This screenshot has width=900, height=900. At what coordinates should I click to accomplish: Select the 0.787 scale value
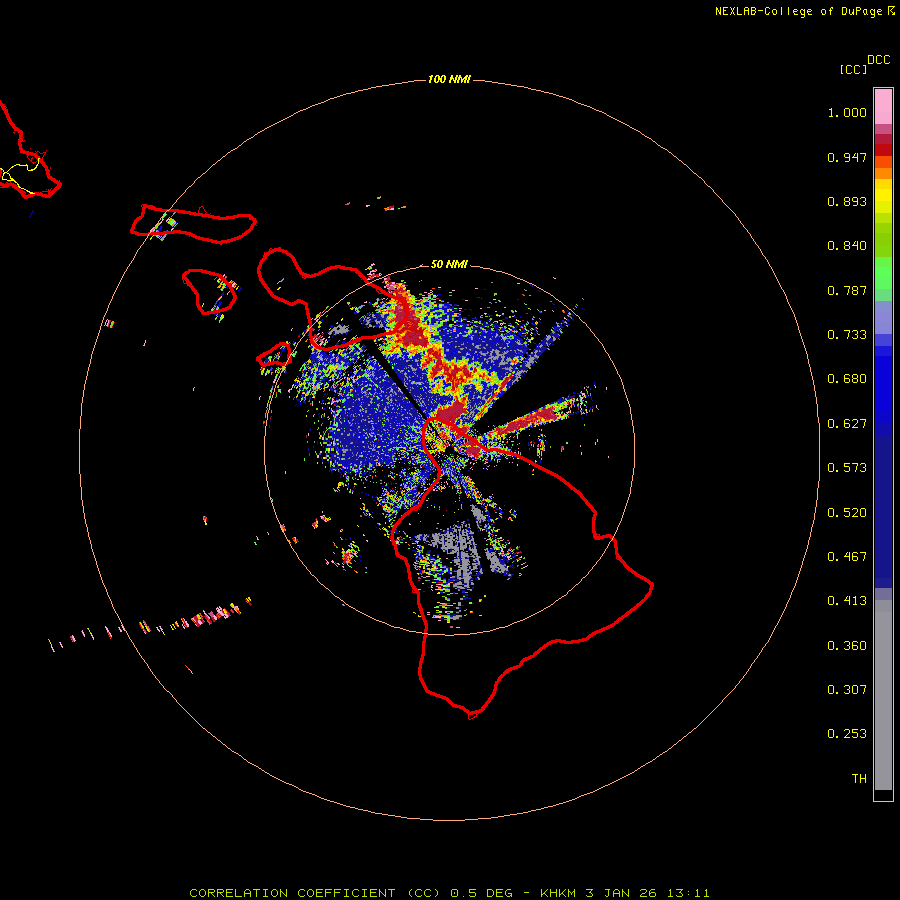847,290
